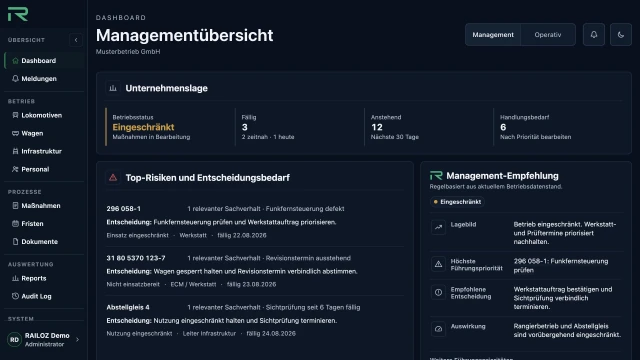
Task: Click 'fällig 24.08.2026' due date
Action: (271, 333)
